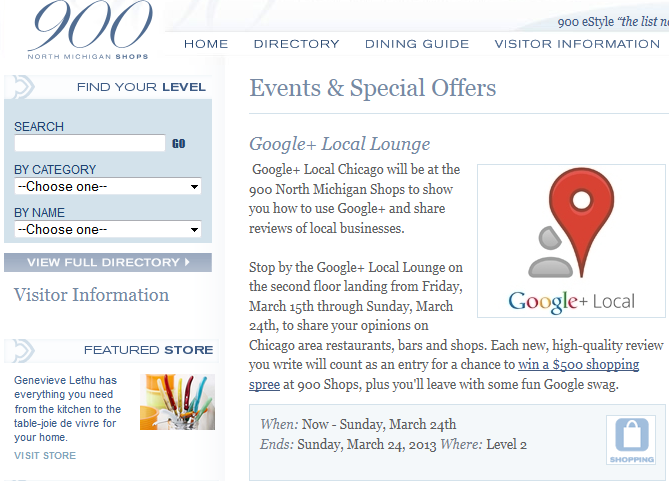
Task: Click View Full Directory button
Action: pos(108,262)
